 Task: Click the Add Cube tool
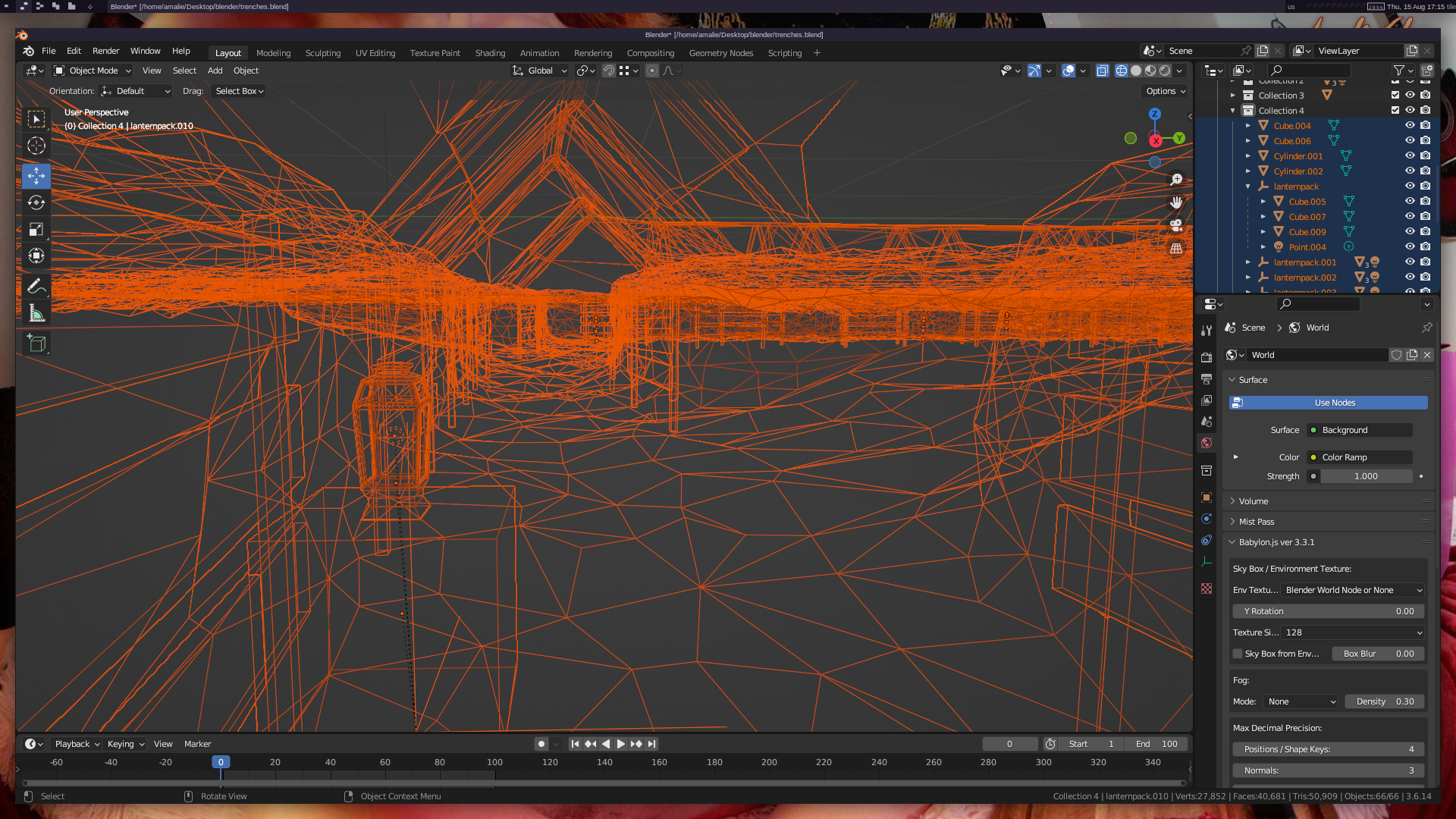coord(36,344)
